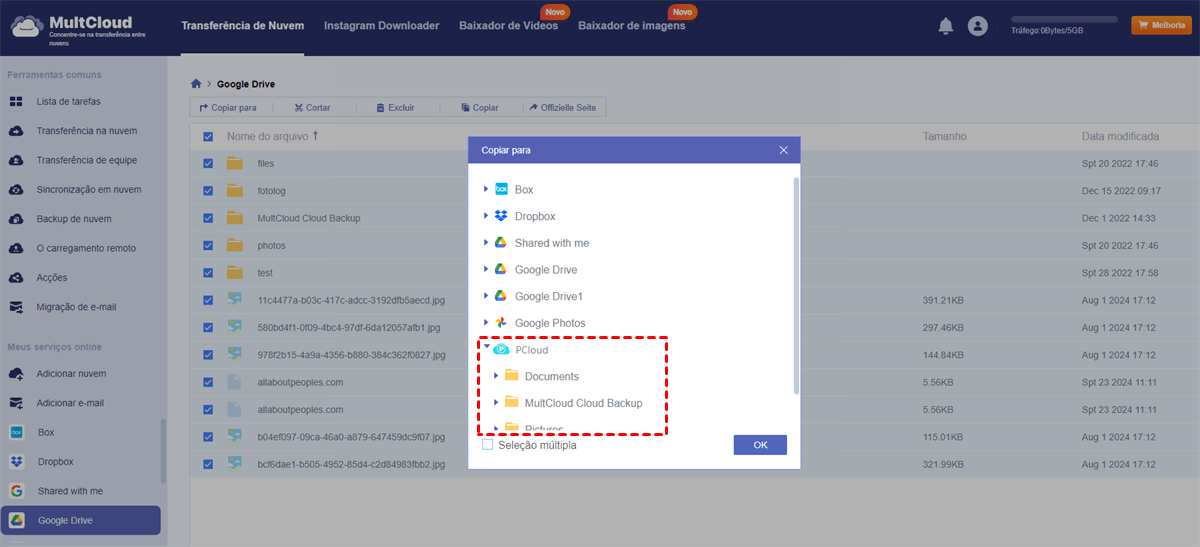Expand the Dropbox tree node arrow
The image size is (1200, 547).
(486, 216)
